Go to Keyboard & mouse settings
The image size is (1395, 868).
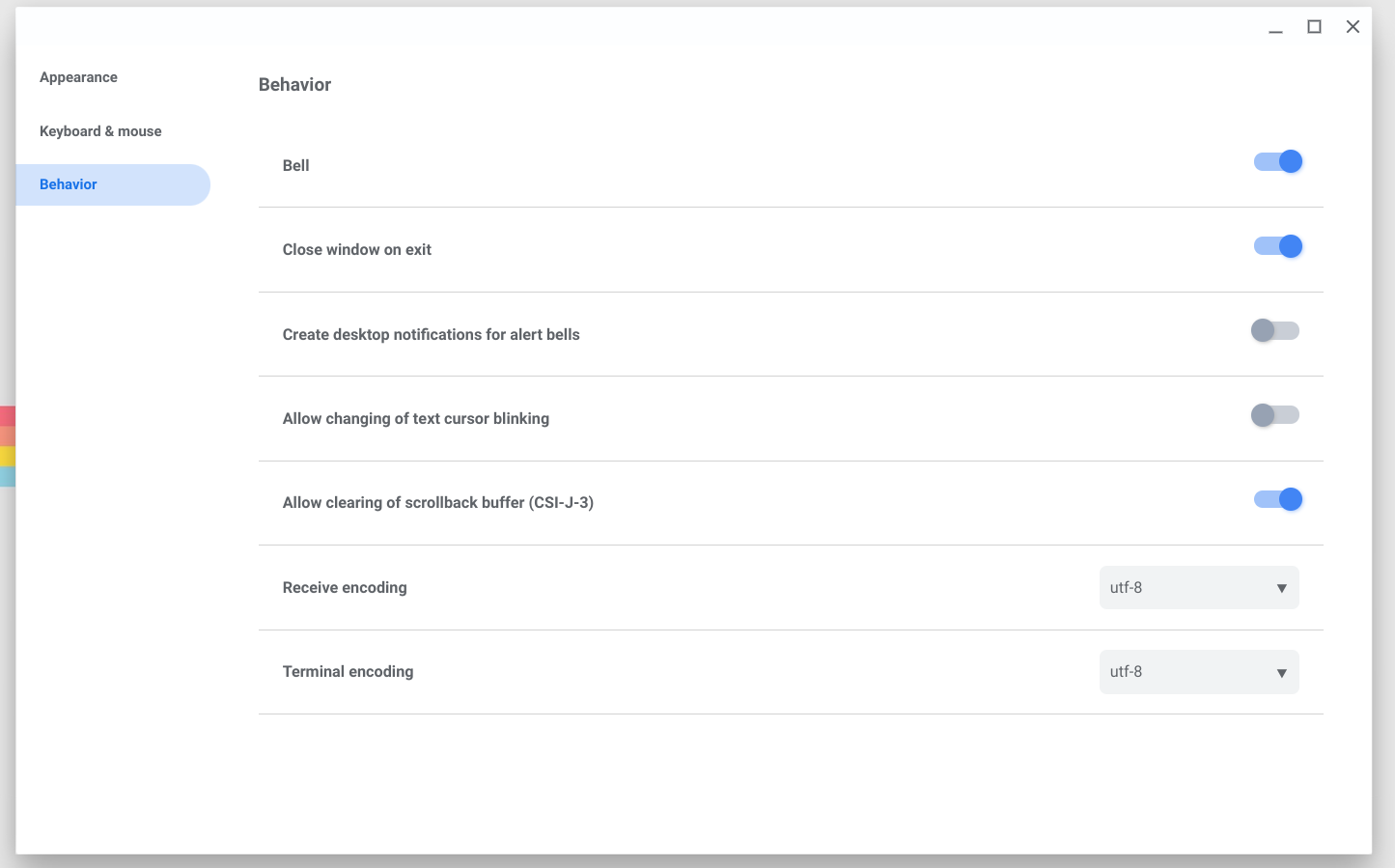[x=100, y=131]
